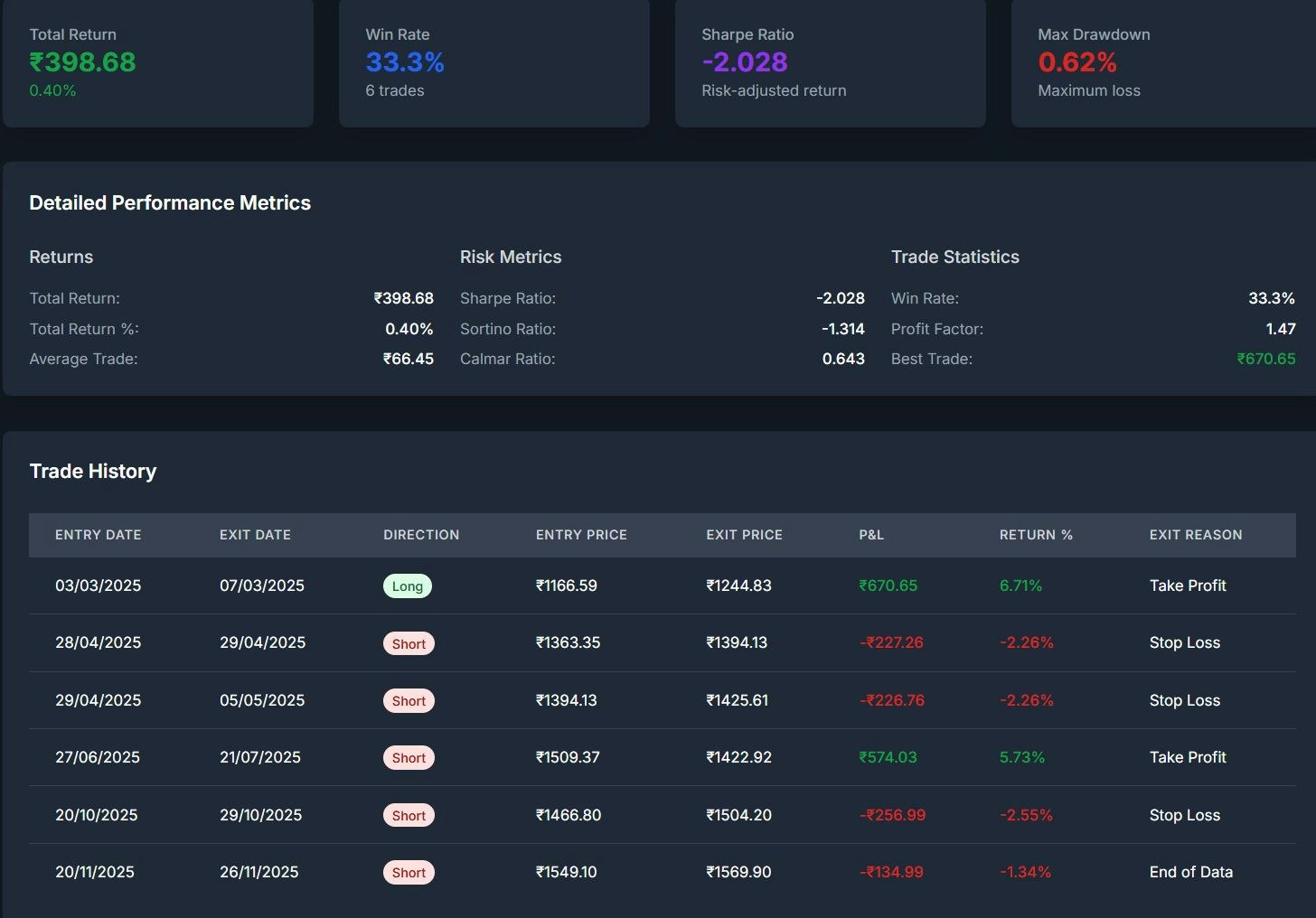Screen dimensions: 1316x918
Task: Click the P&L column header
Action: [871, 535]
